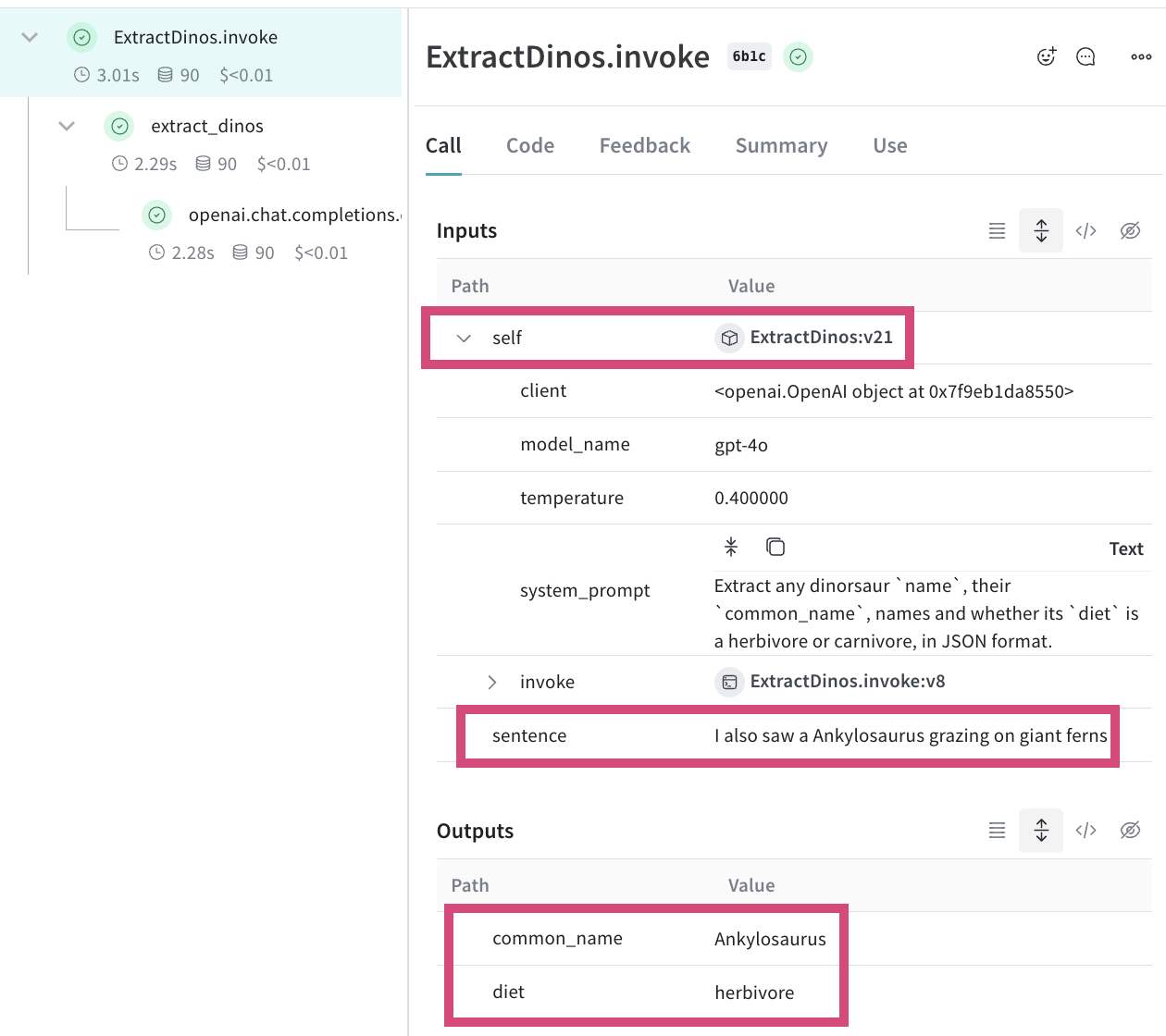This screenshot has height=1036, width=1166.
Task: Click the sentence input value text
Action: click(x=911, y=735)
